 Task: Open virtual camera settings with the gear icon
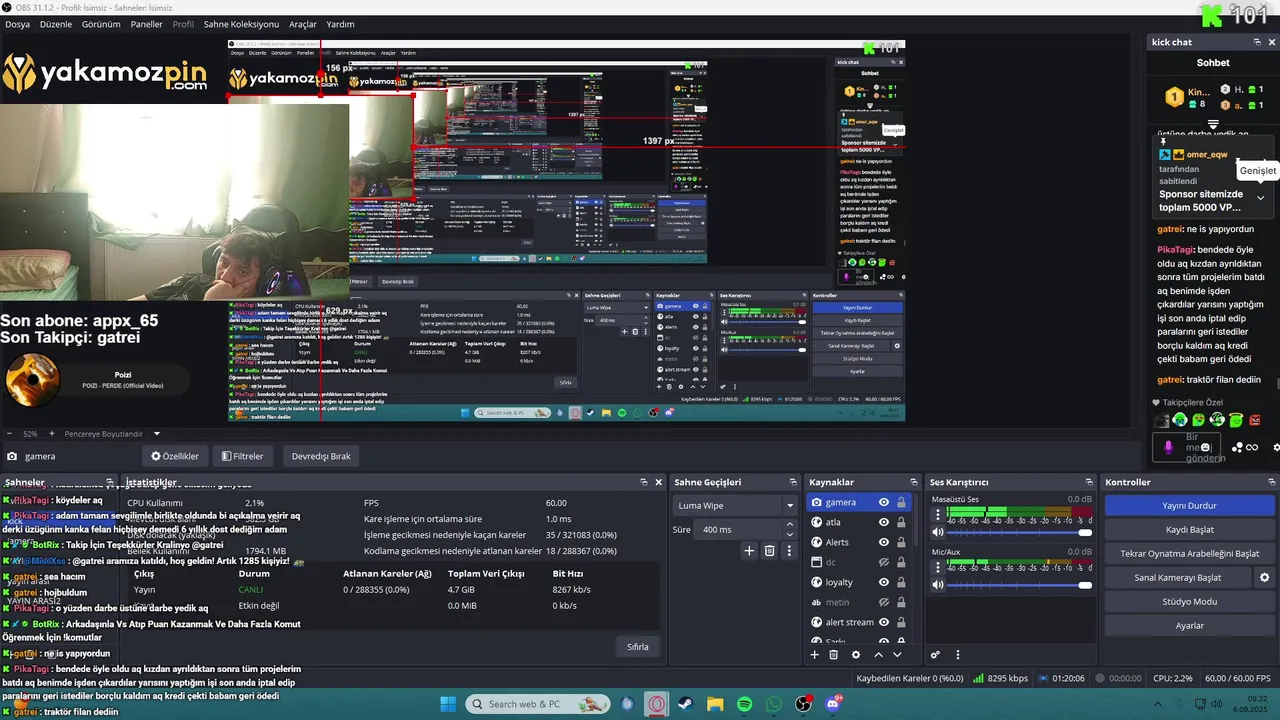click(1264, 578)
